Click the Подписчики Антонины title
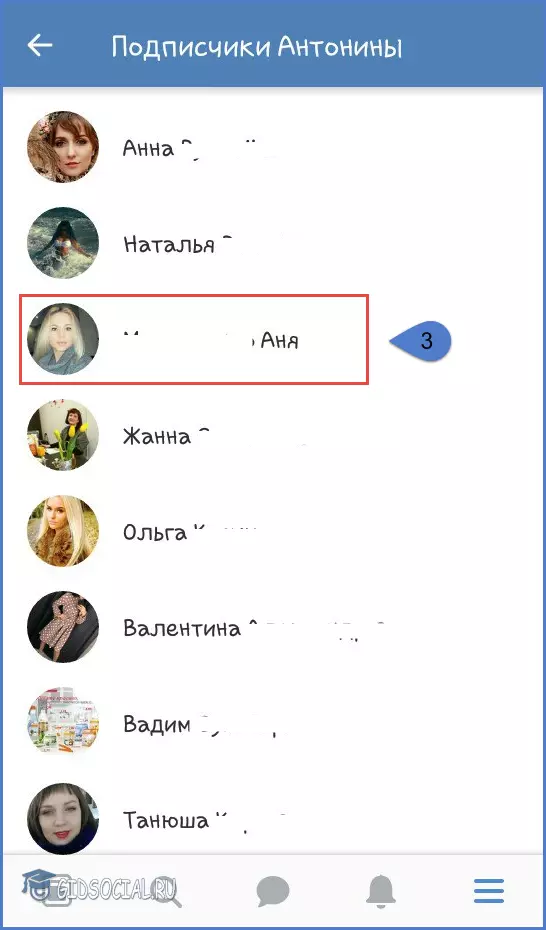 [257, 47]
